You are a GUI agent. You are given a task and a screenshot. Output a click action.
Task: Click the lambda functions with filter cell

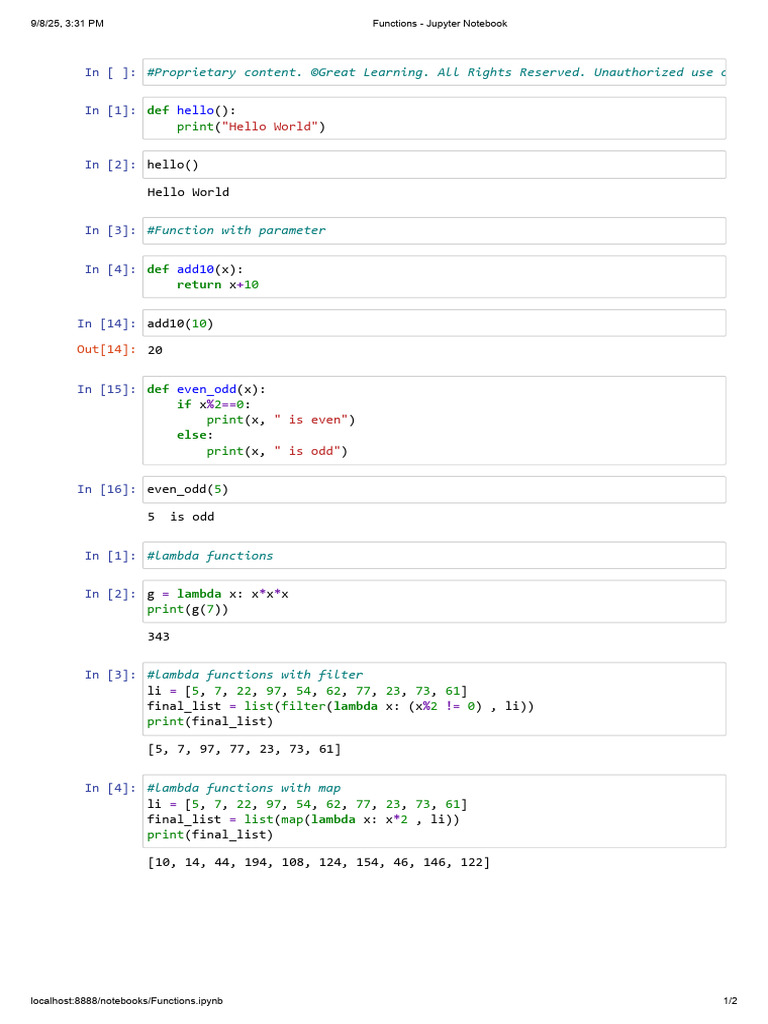click(x=434, y=699)
